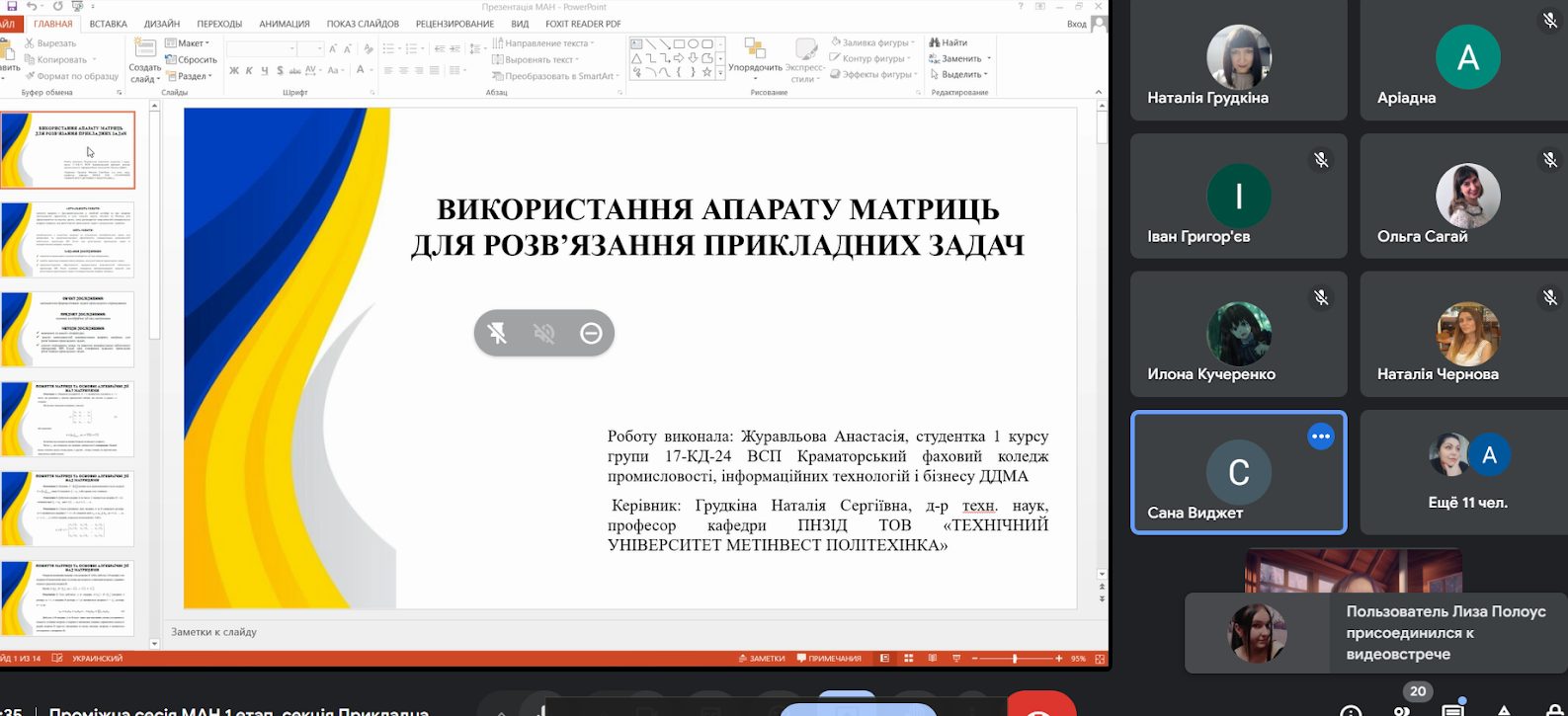Open the three-dot options on the Сана Виджет tile
Screen dimensions: 1568x716
1320,437
